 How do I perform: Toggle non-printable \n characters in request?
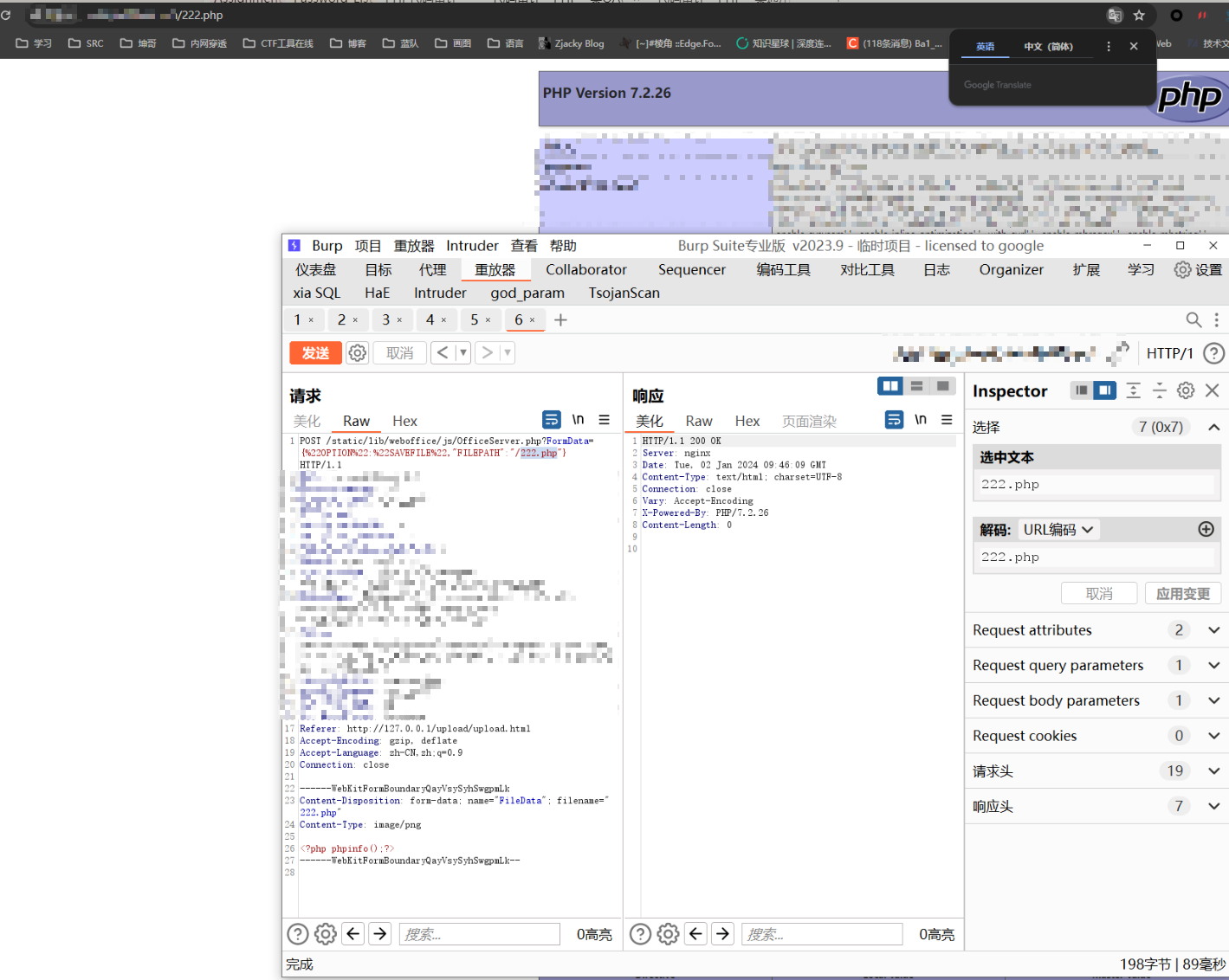578,420
